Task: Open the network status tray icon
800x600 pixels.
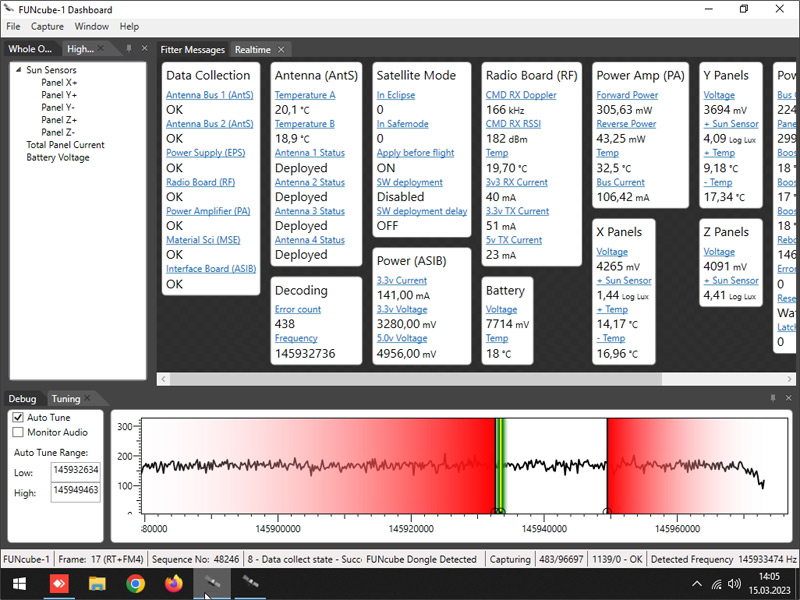Action: 717,584
